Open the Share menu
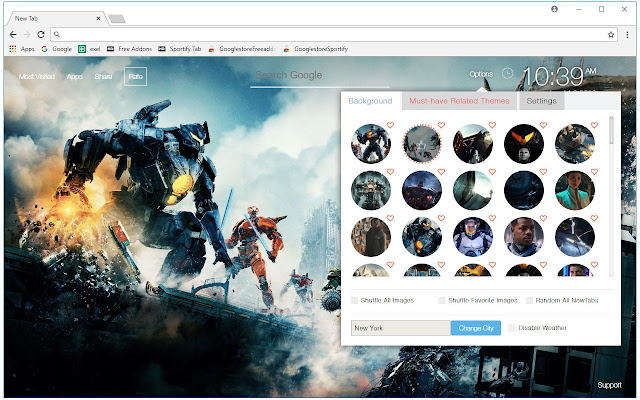 [103, 76]
